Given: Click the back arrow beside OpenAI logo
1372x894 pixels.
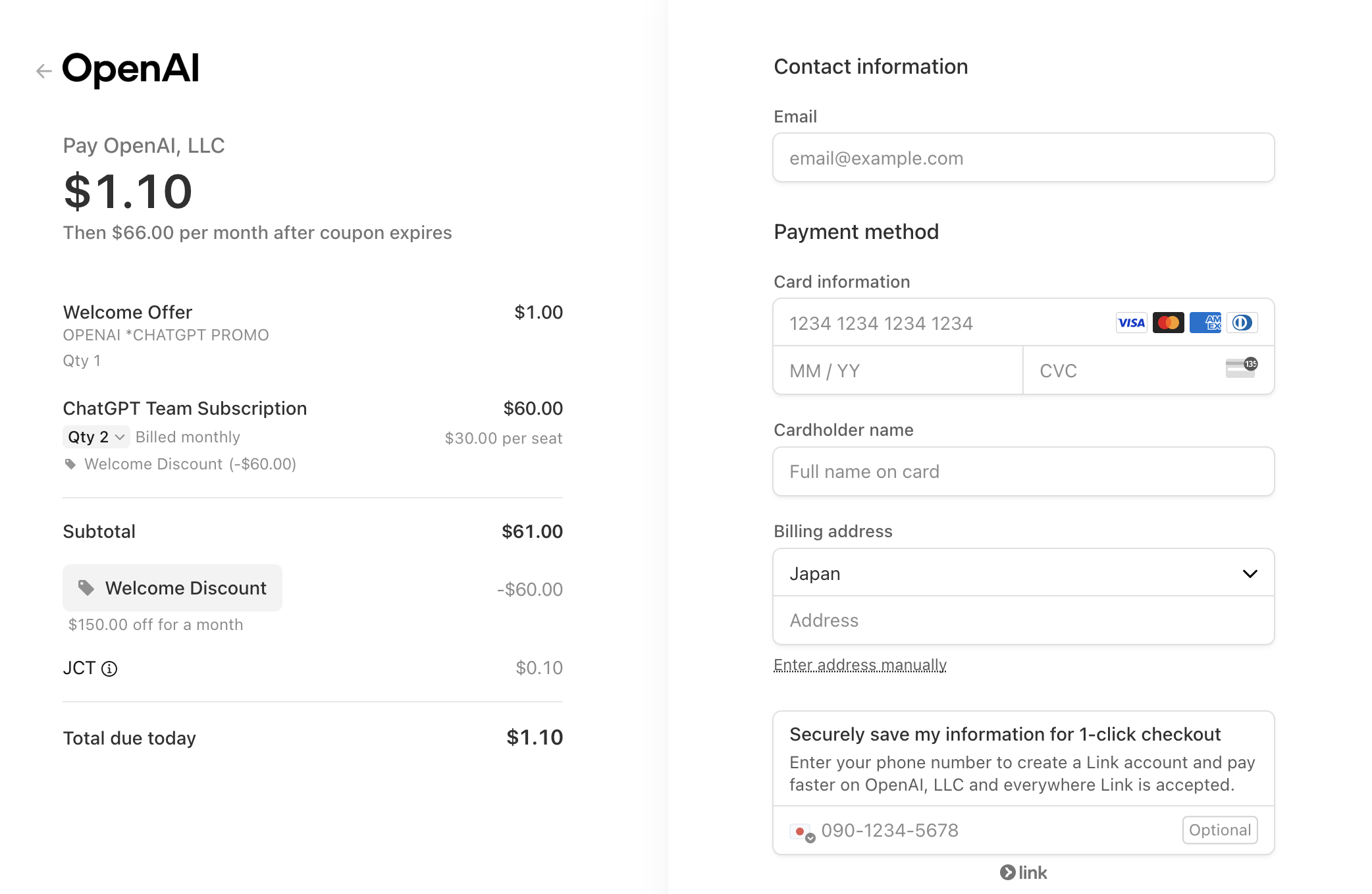Looking at the screenshot, I should [x=44, y=71].
